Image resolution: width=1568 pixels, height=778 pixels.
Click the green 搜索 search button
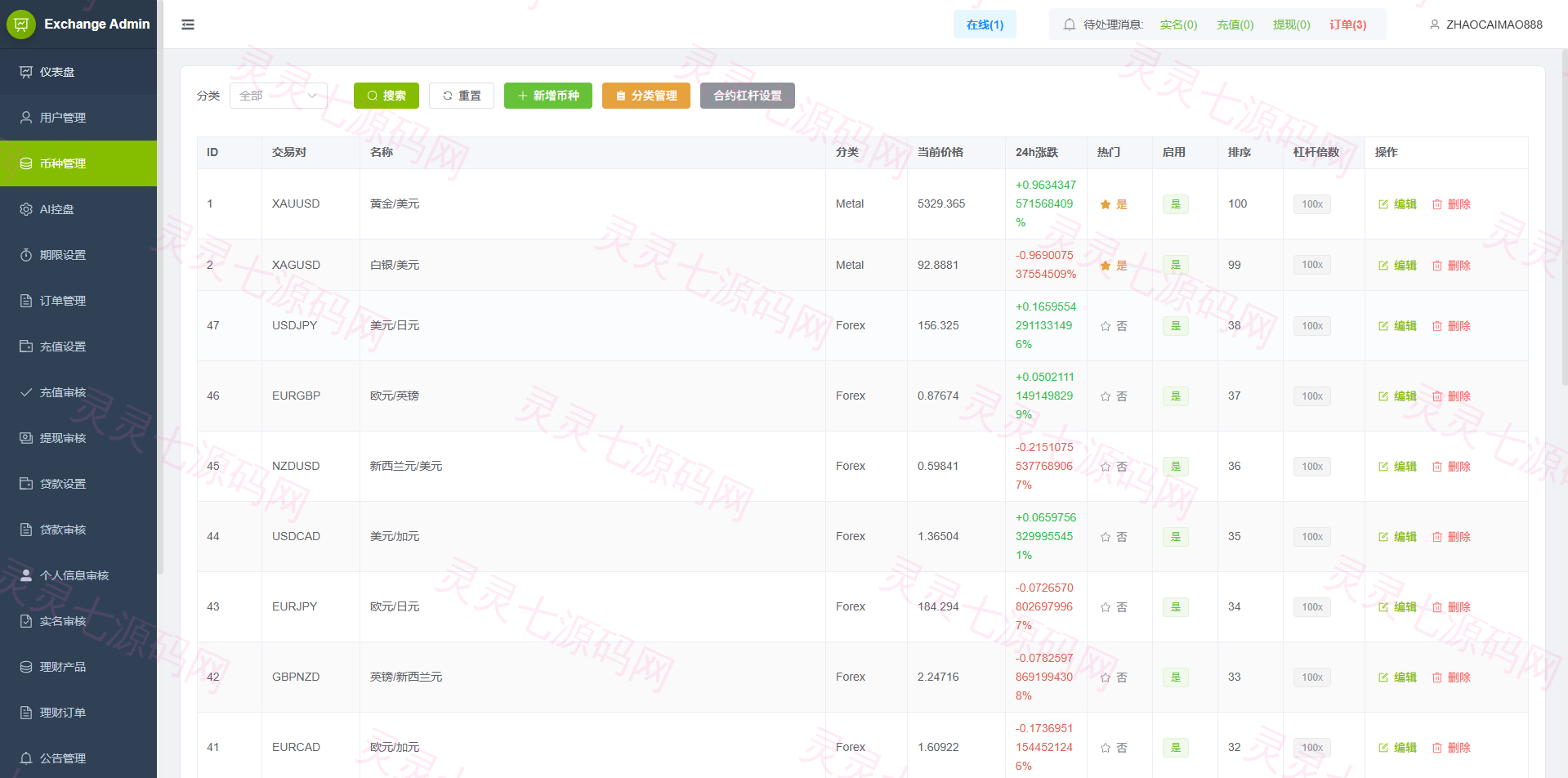386,96
